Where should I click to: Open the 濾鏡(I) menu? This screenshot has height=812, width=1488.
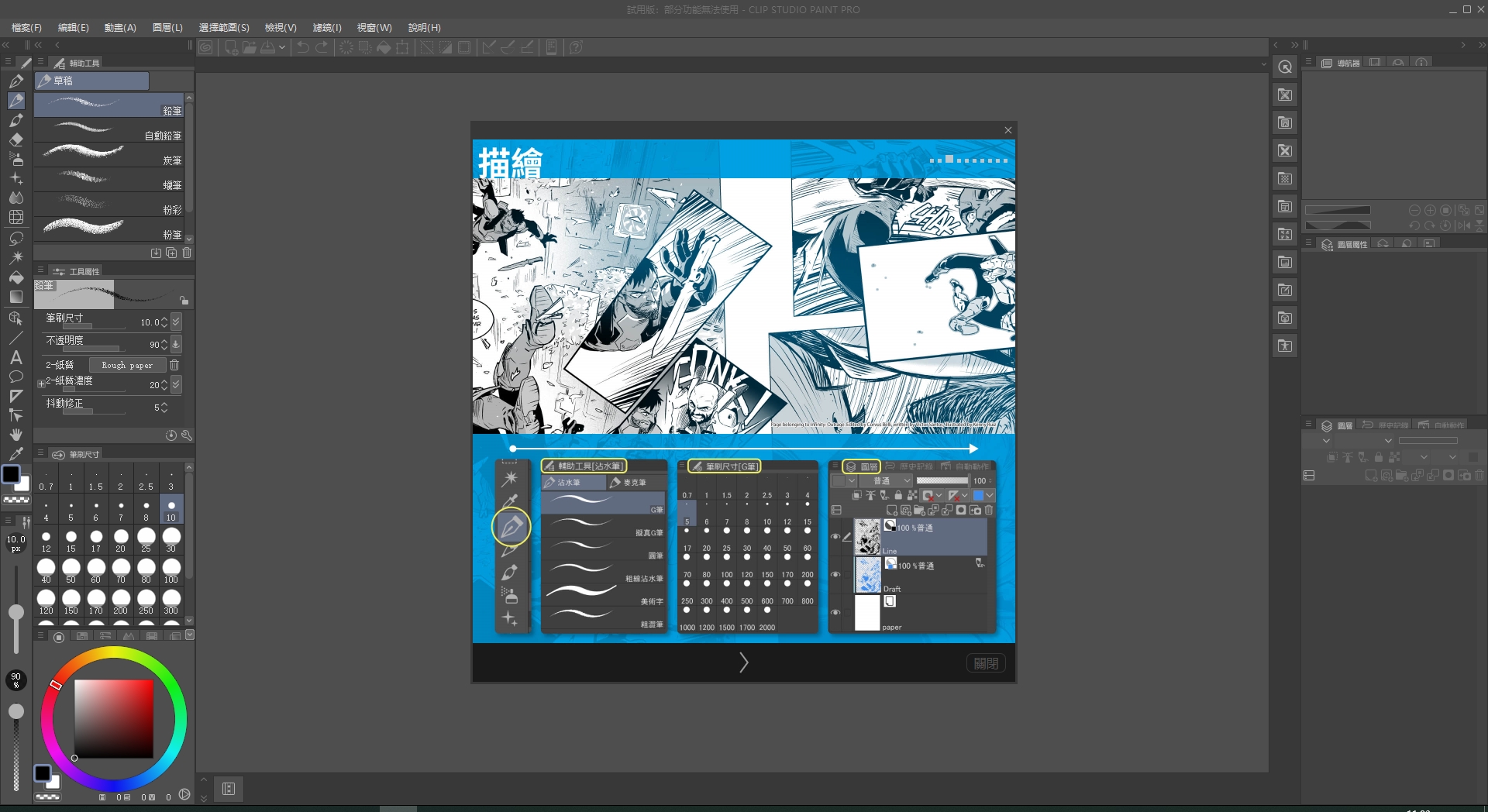tap(327, 27)
